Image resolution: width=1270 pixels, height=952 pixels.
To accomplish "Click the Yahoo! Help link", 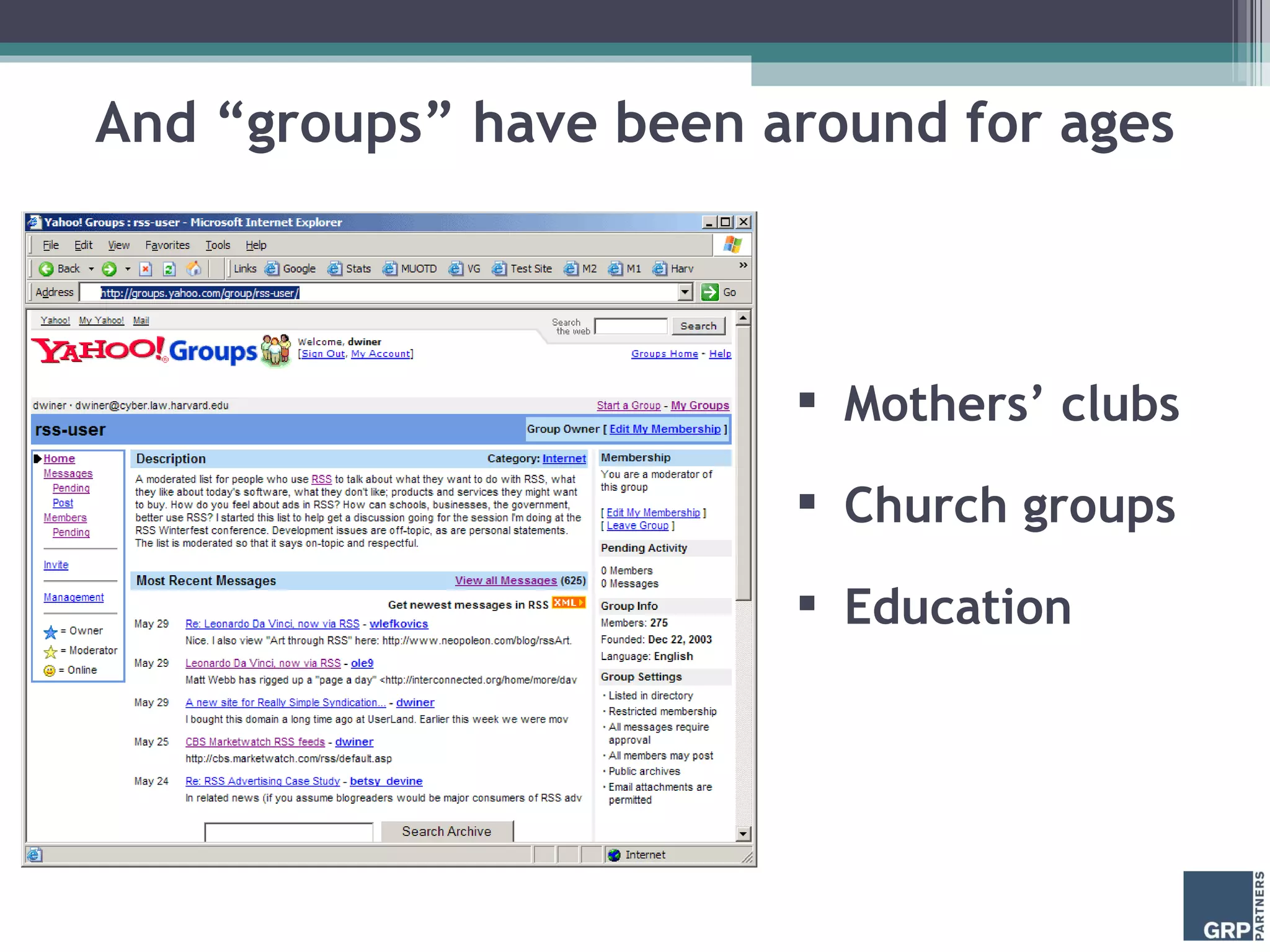I will pyautogui.click(x=720, y=354).
